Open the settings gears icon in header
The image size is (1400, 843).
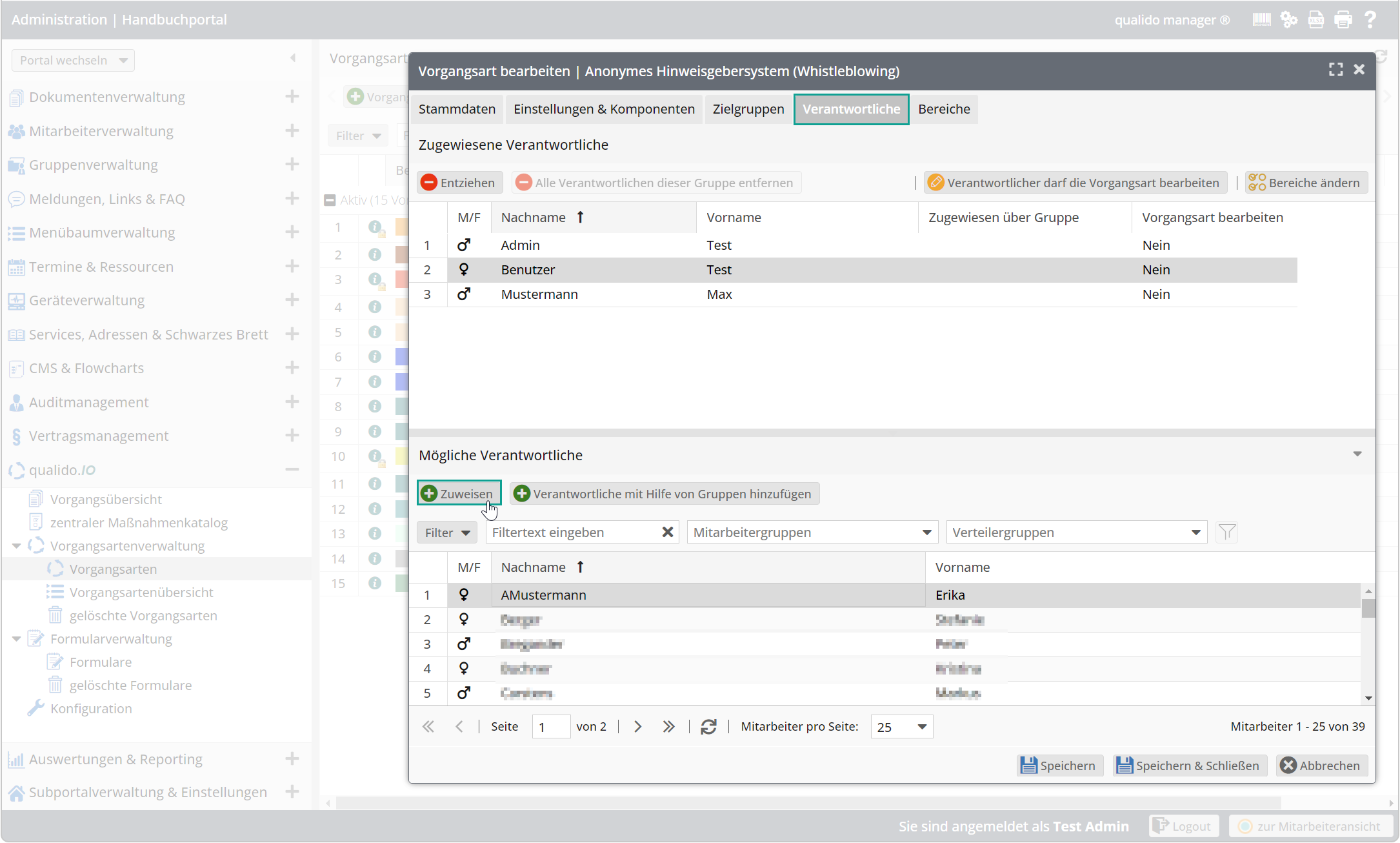1288,19
